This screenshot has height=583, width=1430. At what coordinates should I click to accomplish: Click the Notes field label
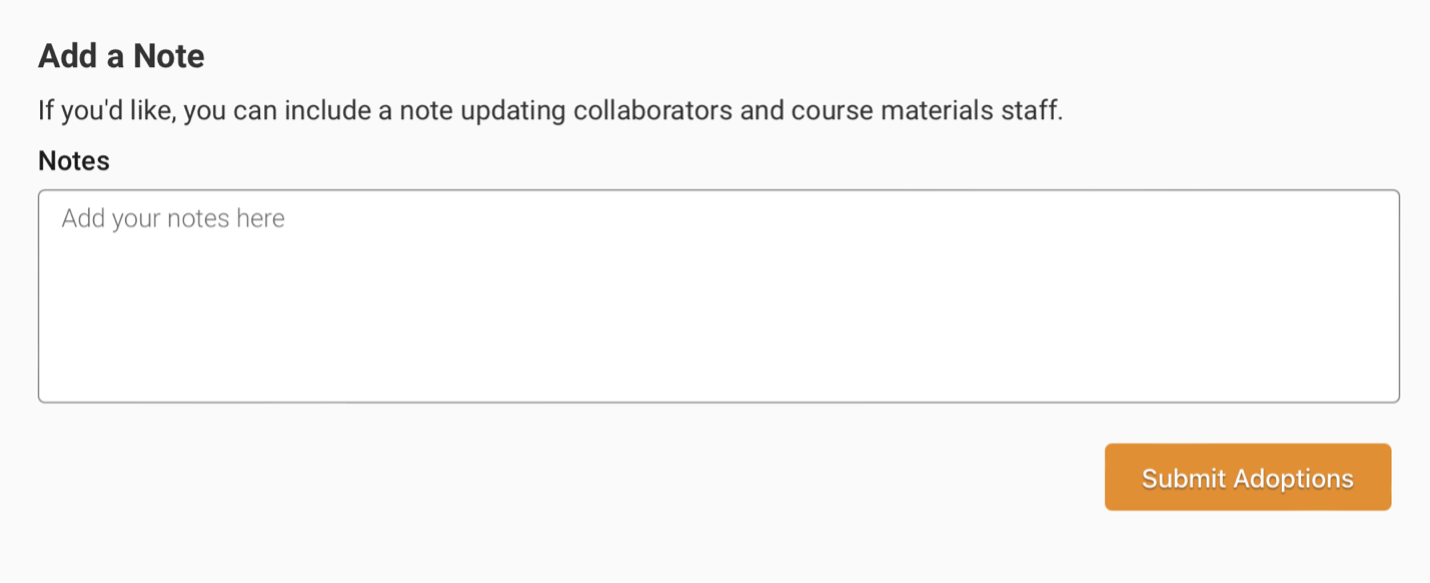tap(74, 160)
